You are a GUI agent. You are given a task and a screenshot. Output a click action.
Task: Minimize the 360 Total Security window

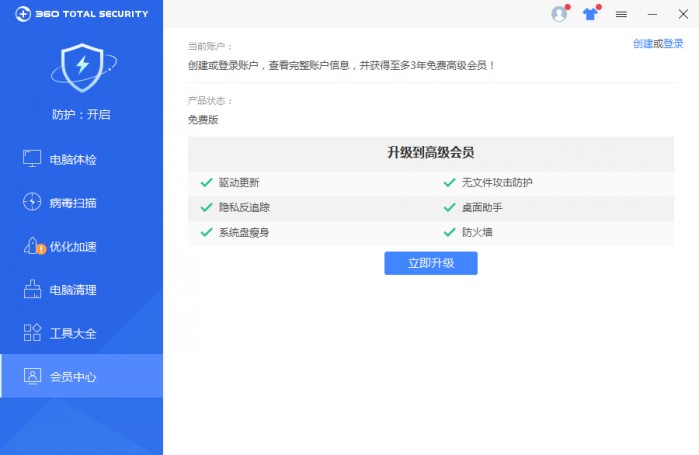(652, 14)
